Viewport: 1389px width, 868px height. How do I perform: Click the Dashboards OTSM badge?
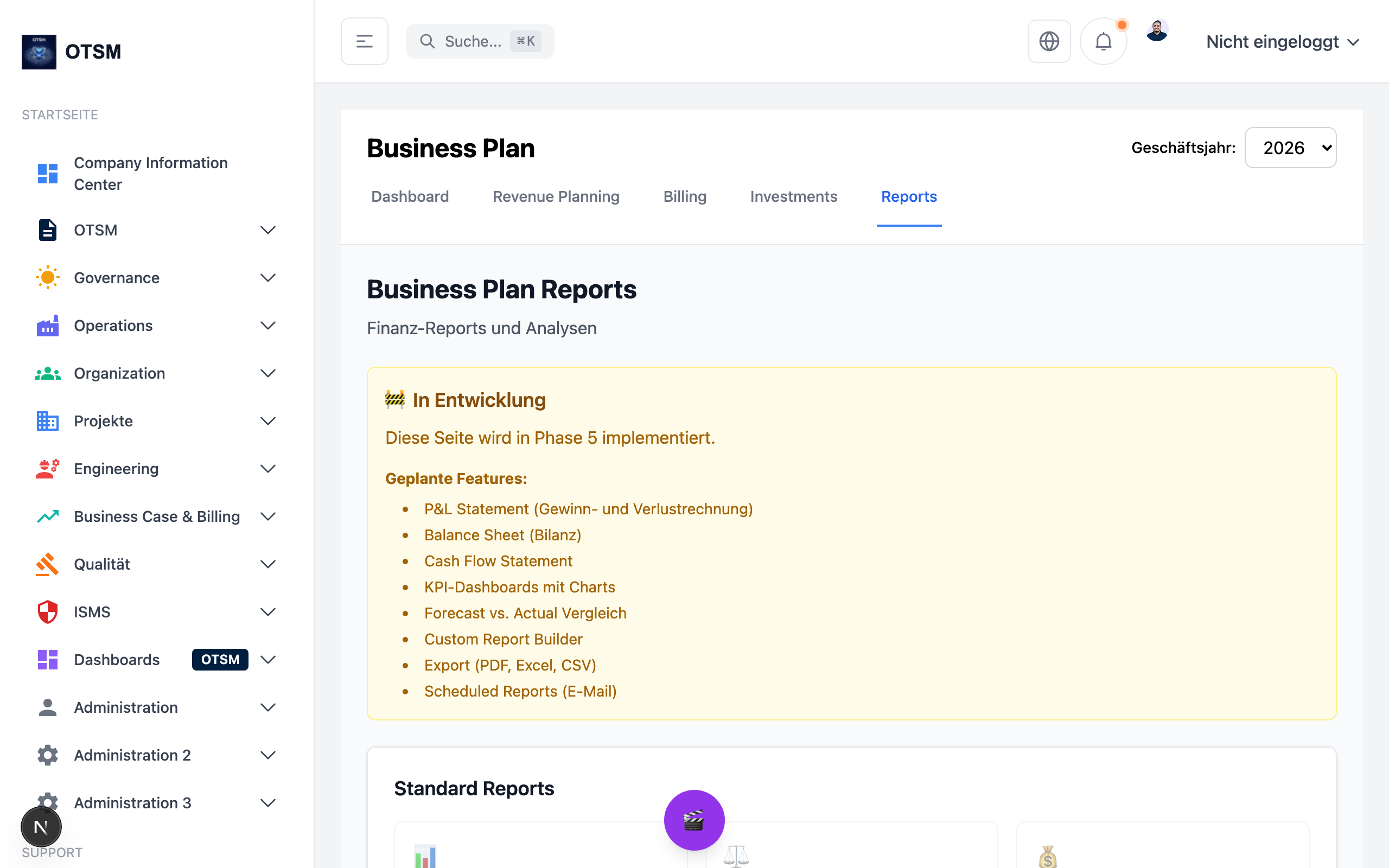point(220,660)
